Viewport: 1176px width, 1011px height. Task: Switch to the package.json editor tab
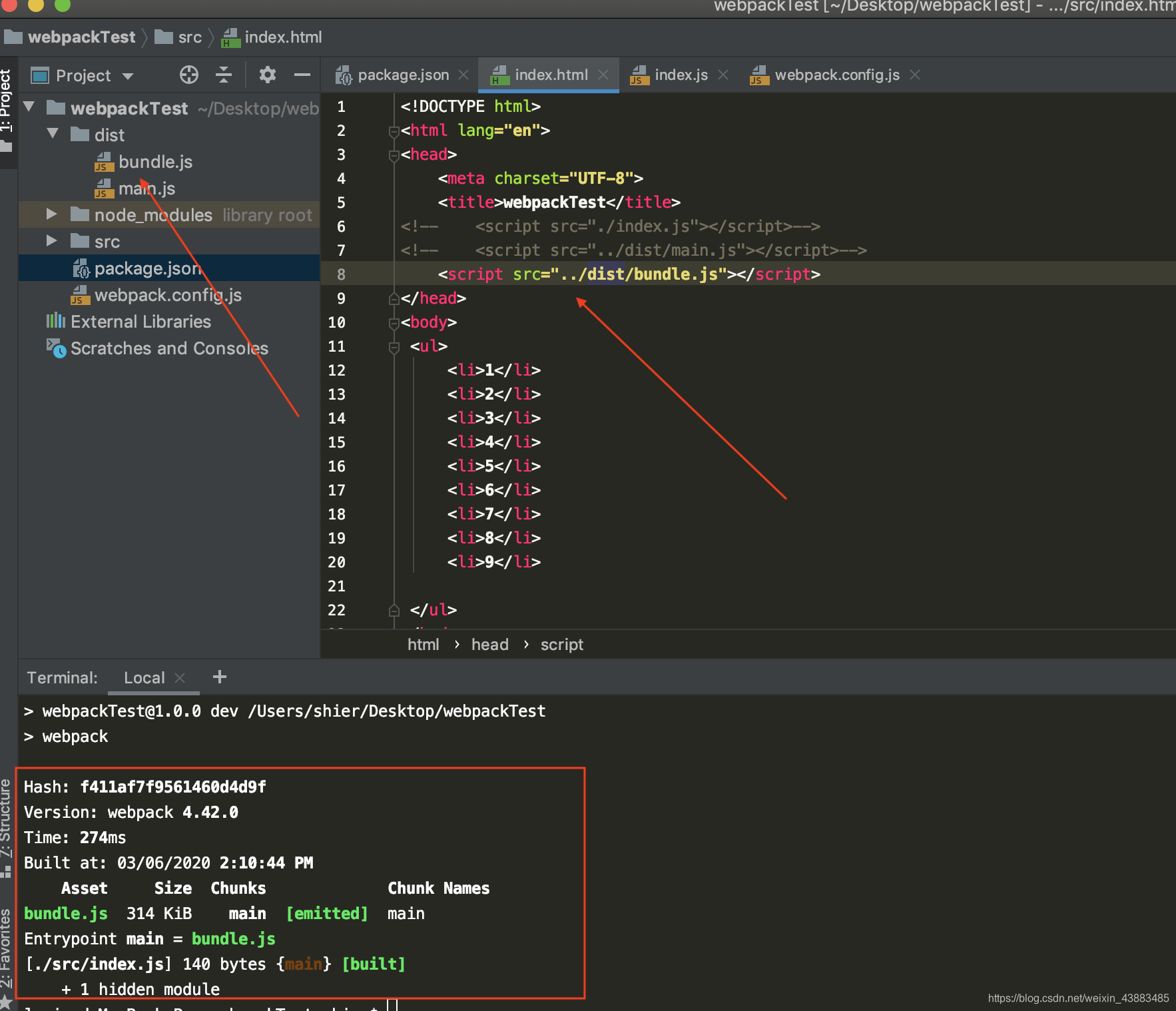(403, 75)
